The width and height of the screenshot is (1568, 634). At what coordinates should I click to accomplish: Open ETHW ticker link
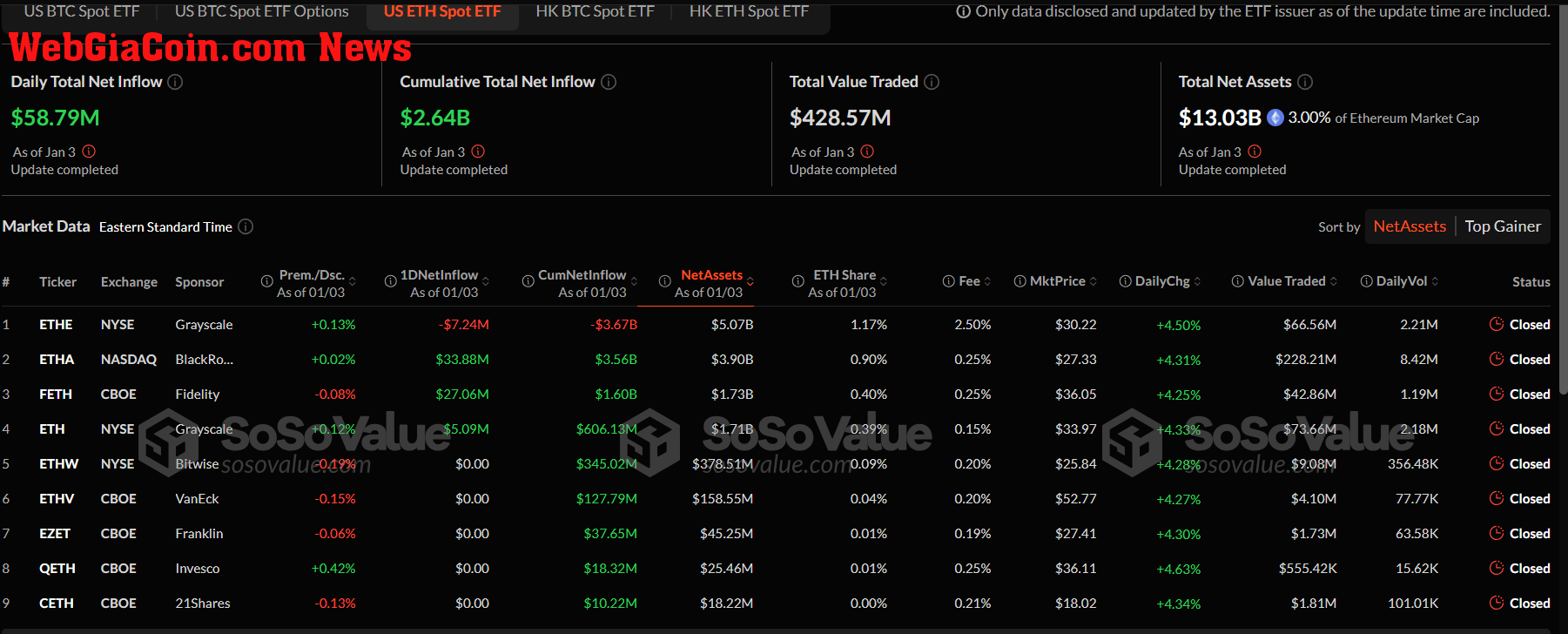[x=59, y=463]
